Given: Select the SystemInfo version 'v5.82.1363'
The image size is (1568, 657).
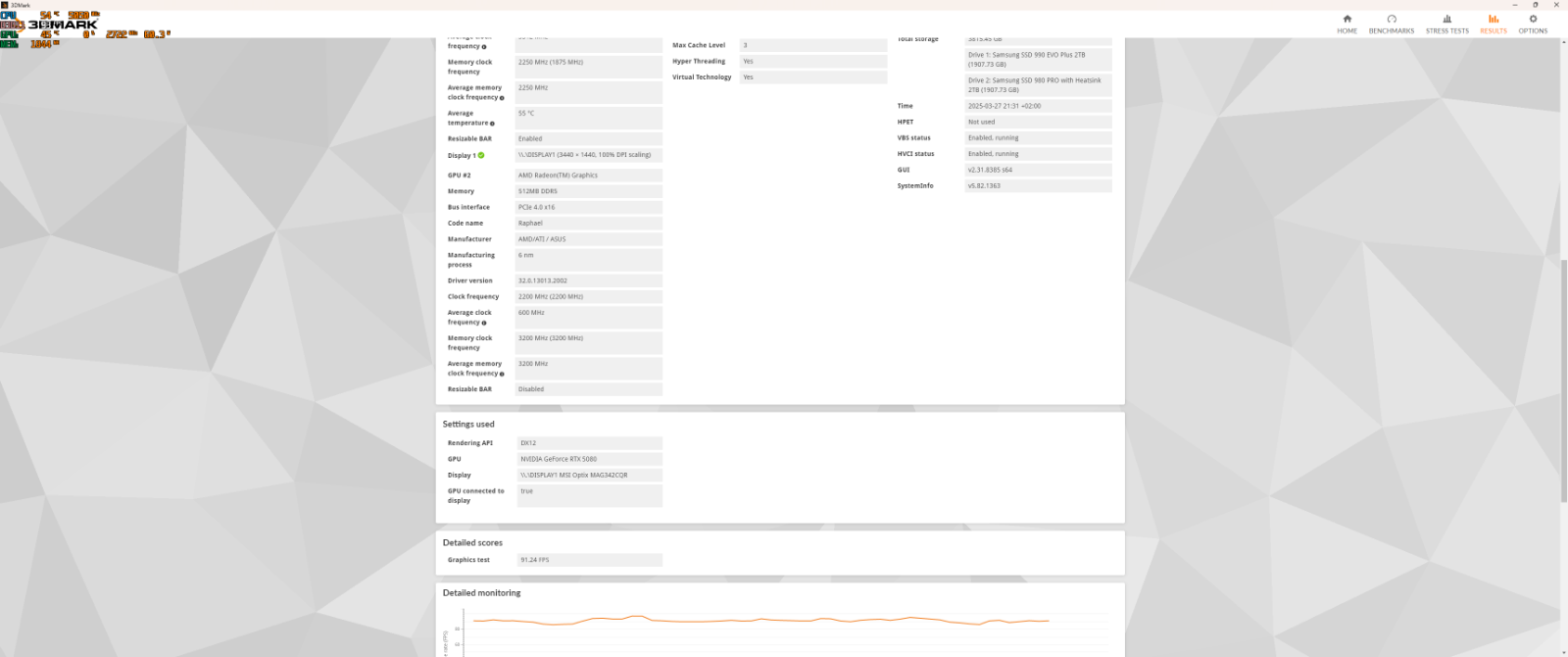Looking at the screenshot, I should [x=1038, y=185].
